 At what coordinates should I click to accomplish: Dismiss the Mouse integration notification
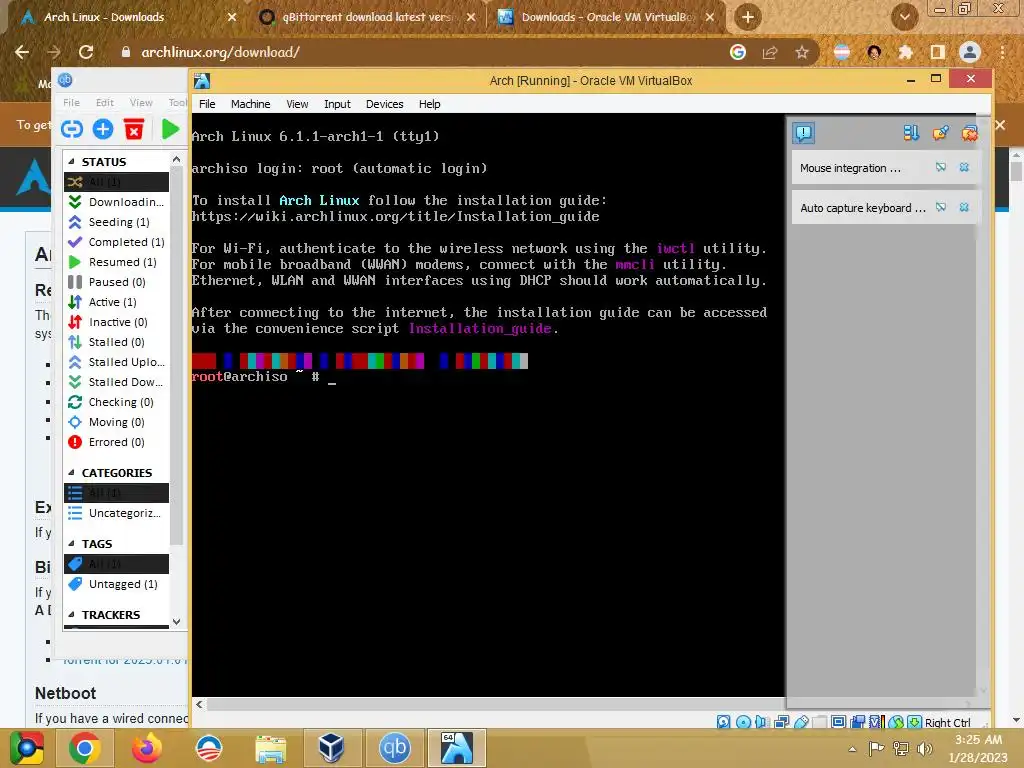click(964, 167)
